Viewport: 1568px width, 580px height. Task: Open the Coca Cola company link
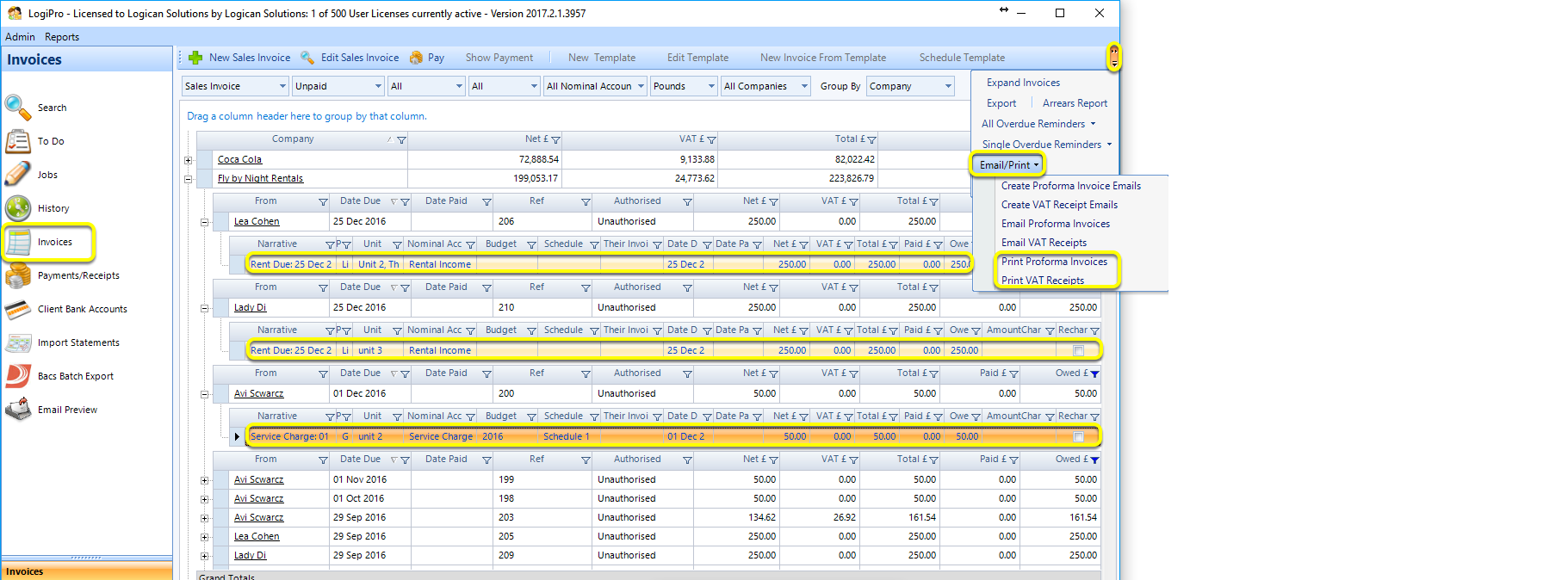[x=239, y=159]
